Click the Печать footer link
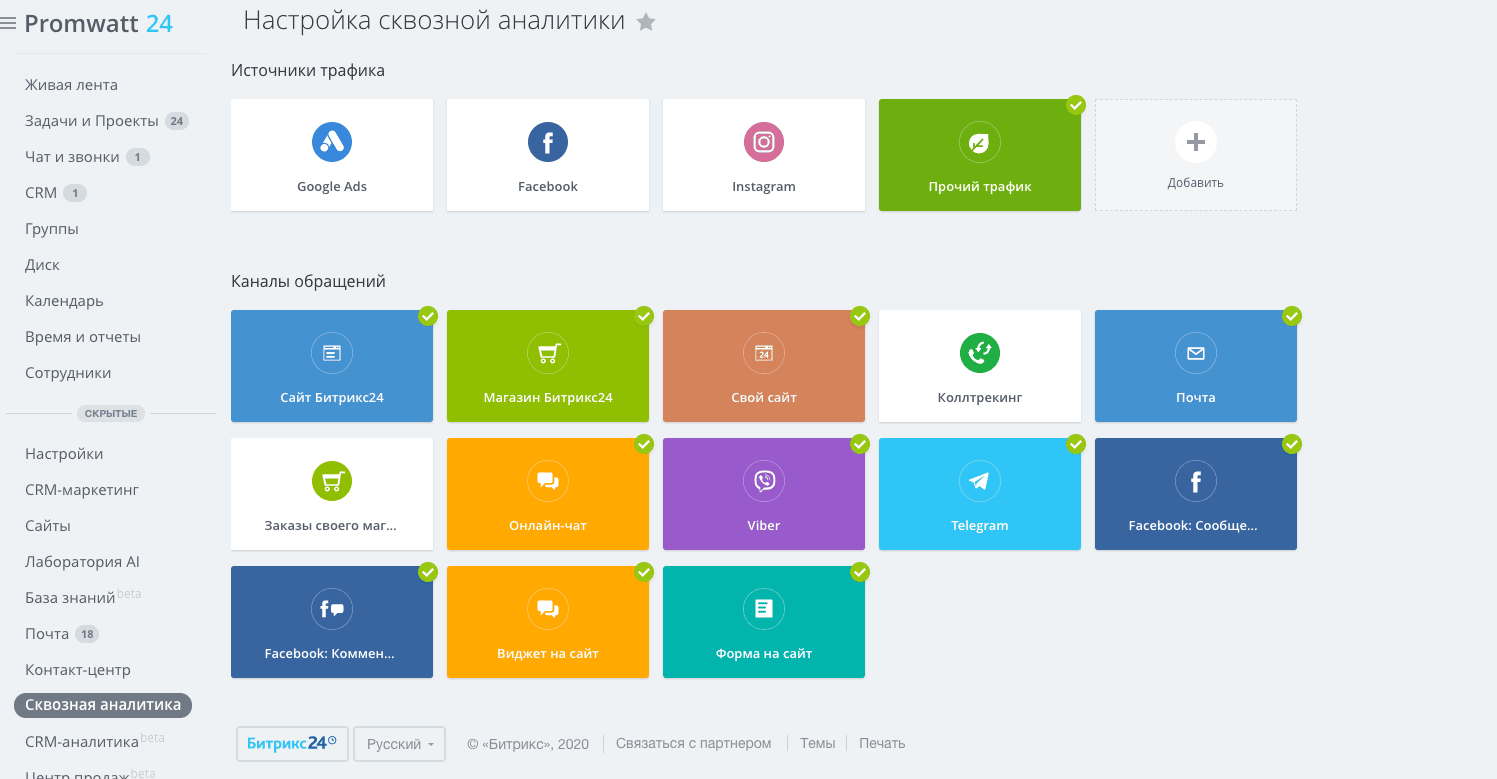1497x779 pixels. click(x=882, y=743)
